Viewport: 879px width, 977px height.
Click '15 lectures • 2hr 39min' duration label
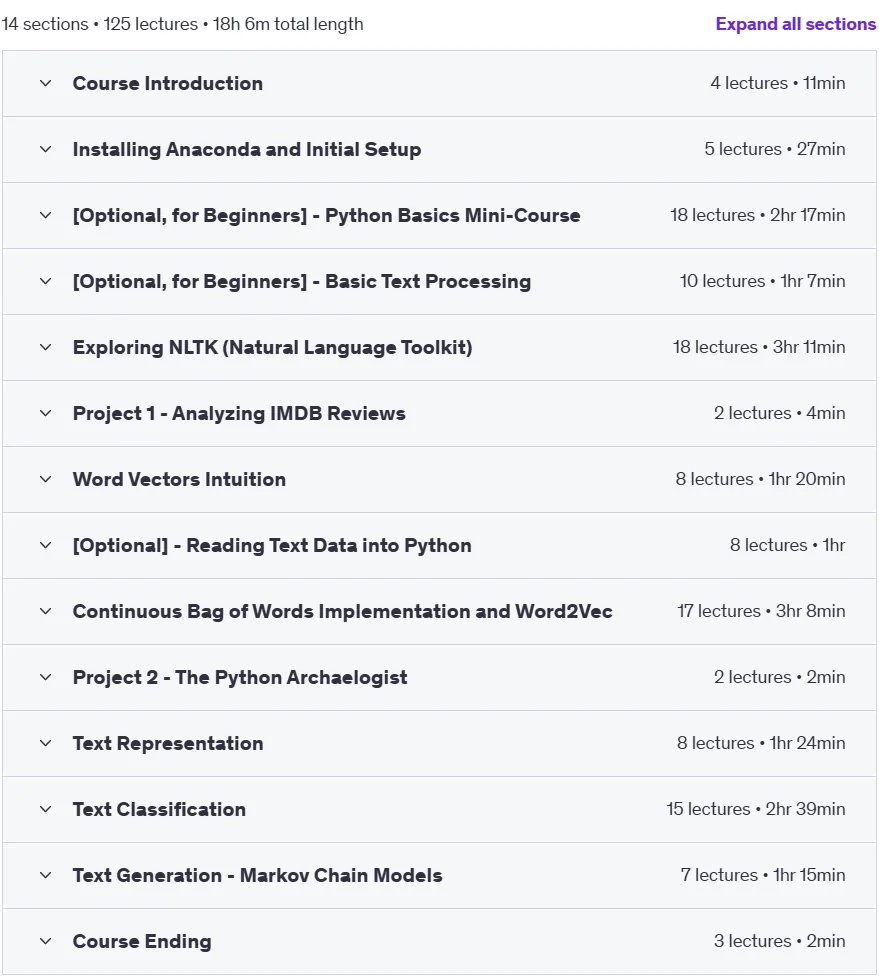[756, 809]
